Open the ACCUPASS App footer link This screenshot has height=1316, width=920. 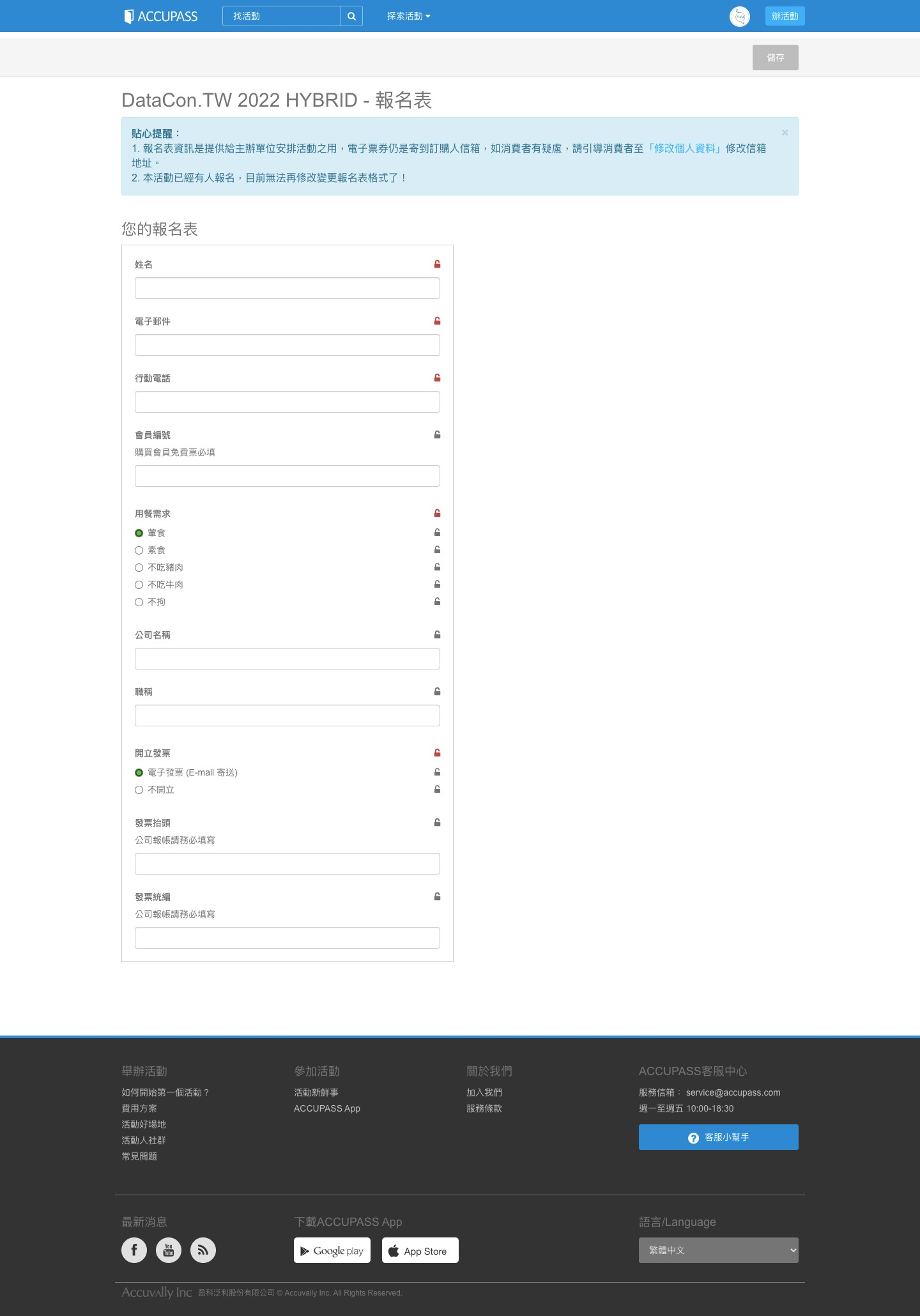point(327,1108)
